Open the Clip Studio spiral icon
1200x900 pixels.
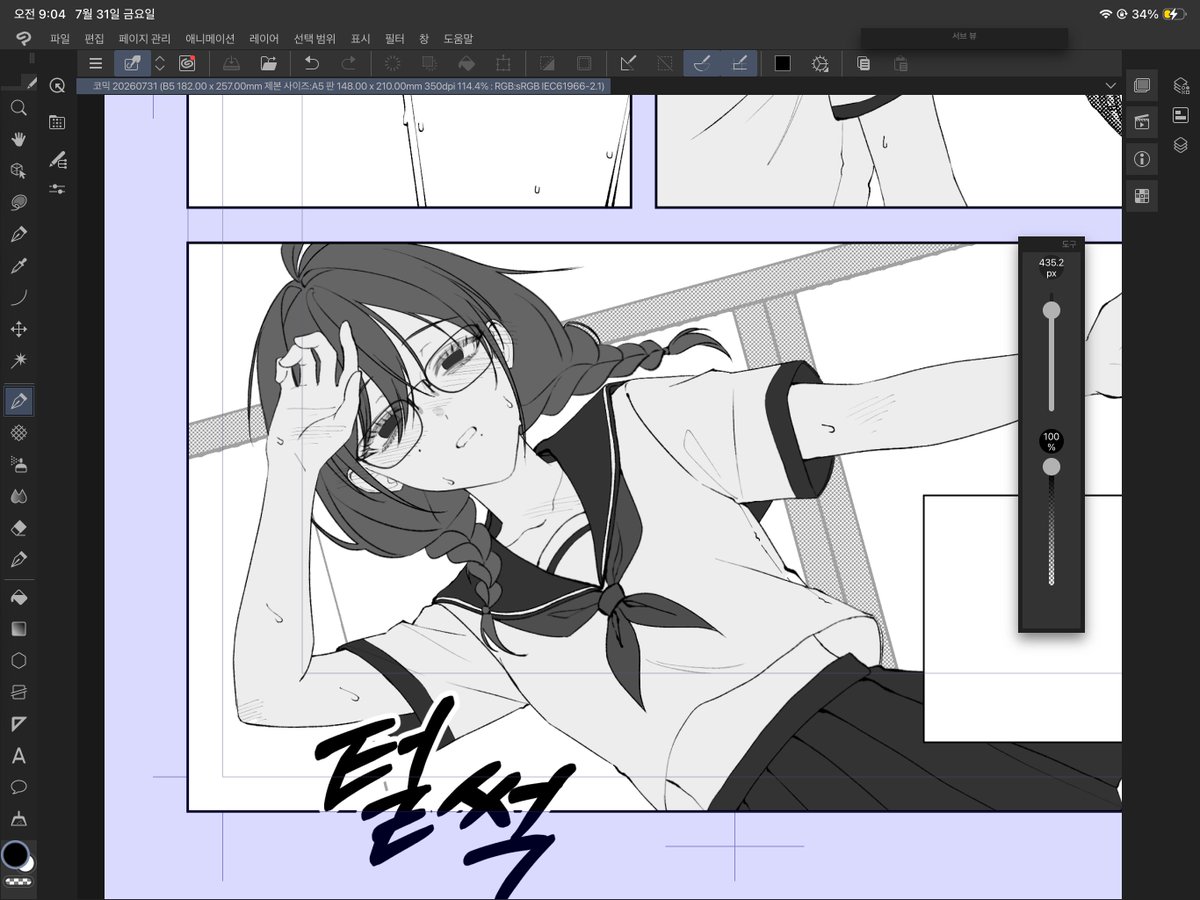(x=187, y=64)
